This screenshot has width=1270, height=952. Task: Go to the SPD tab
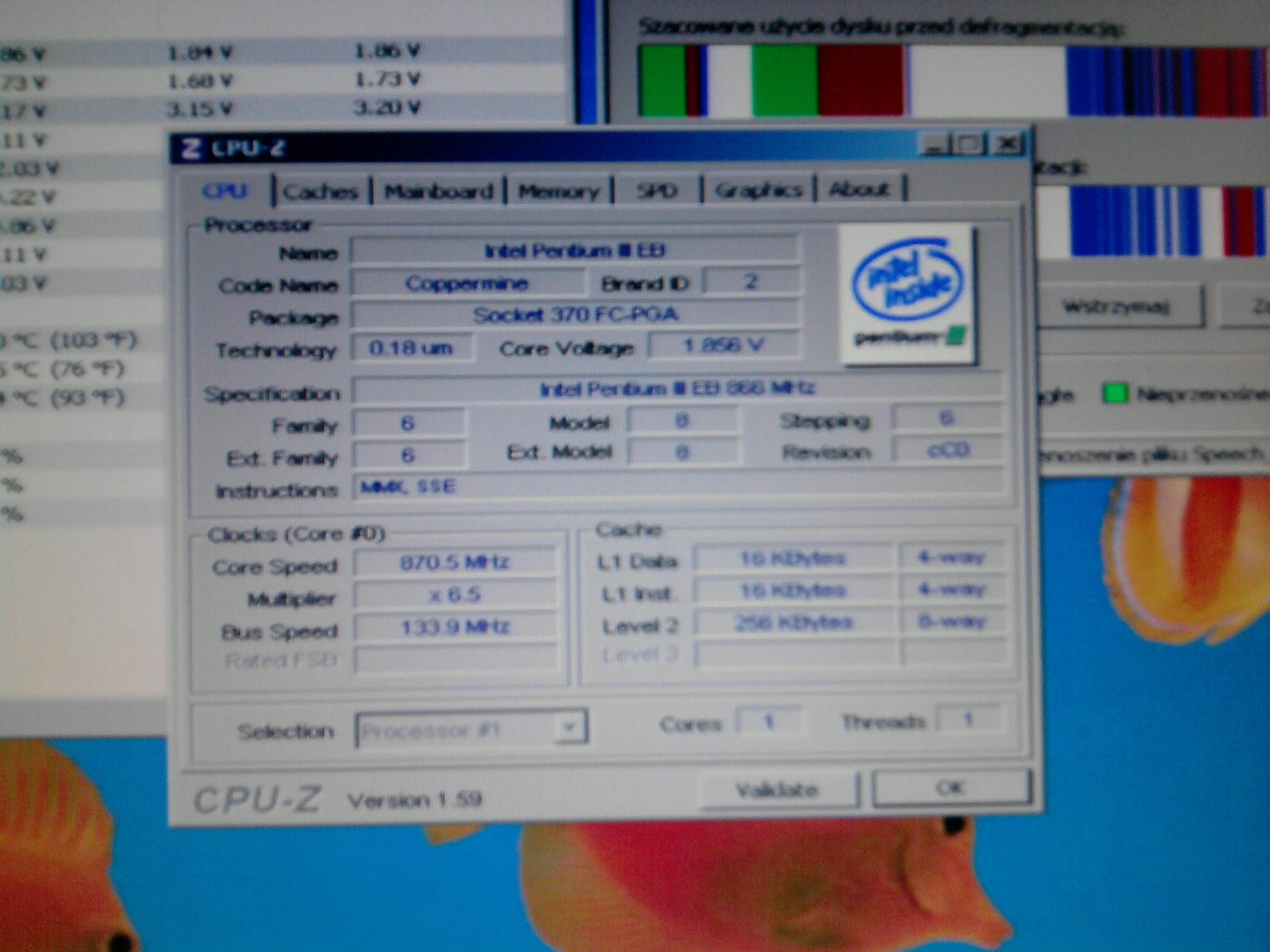[x=656, y=190]
